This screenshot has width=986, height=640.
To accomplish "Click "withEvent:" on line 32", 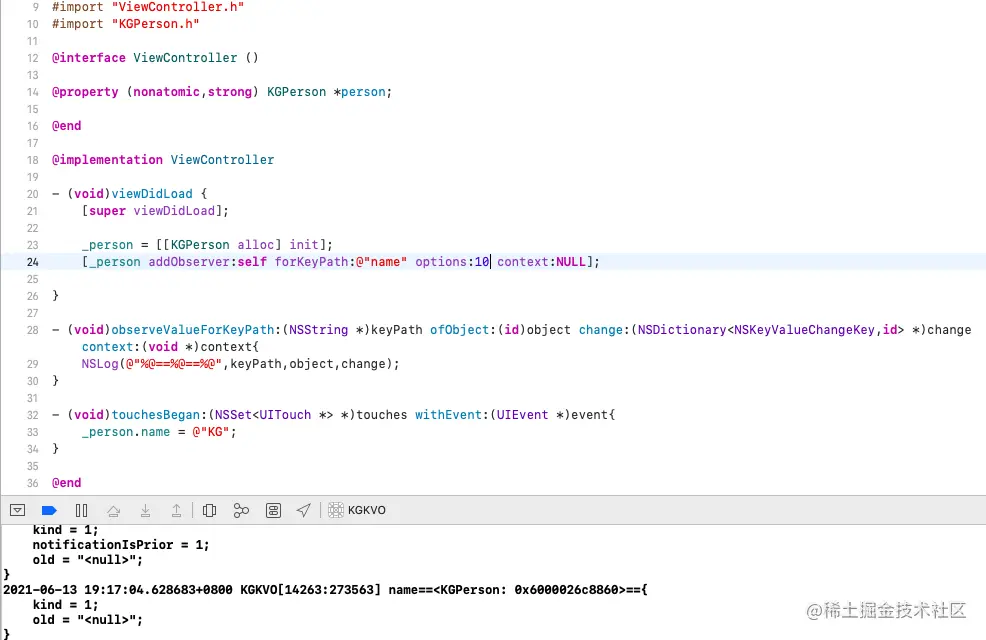I will (x=451, y=414).
